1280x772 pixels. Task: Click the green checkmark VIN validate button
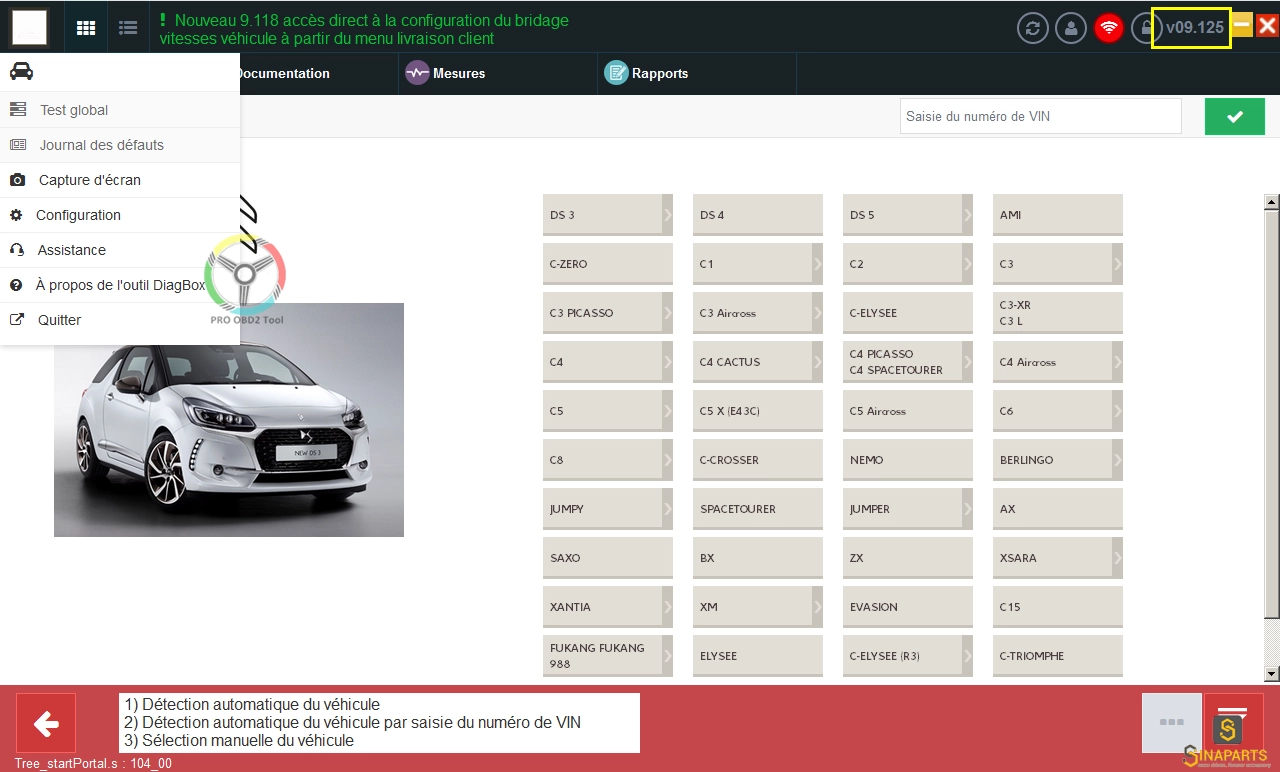1235,116
